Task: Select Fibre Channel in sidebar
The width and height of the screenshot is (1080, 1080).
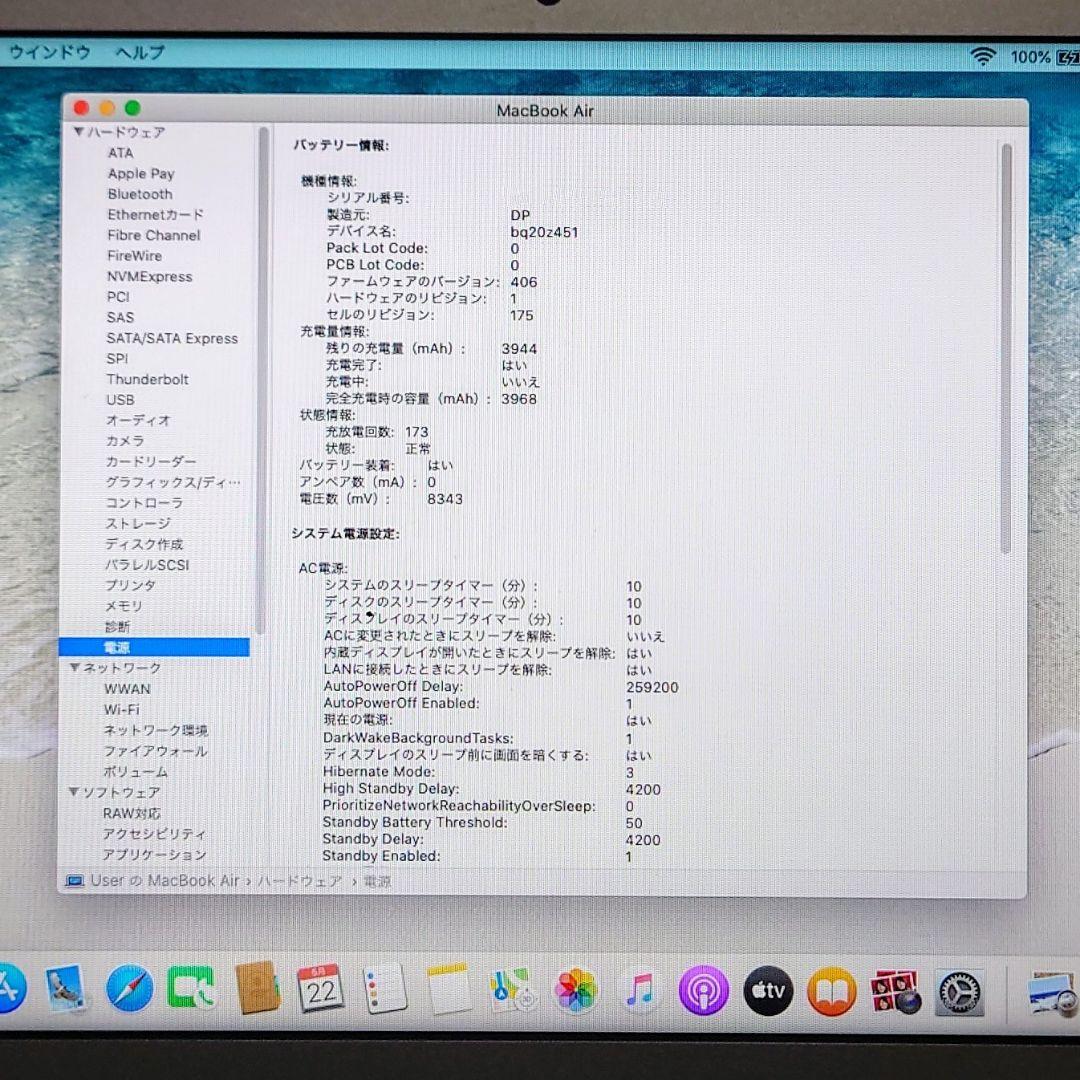Action: pos(154,236)
